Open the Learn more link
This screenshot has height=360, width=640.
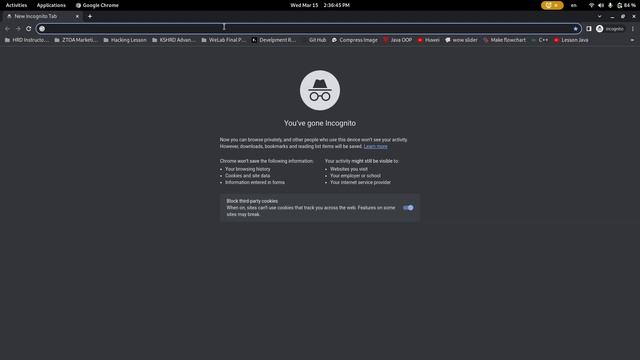[376, 147]
